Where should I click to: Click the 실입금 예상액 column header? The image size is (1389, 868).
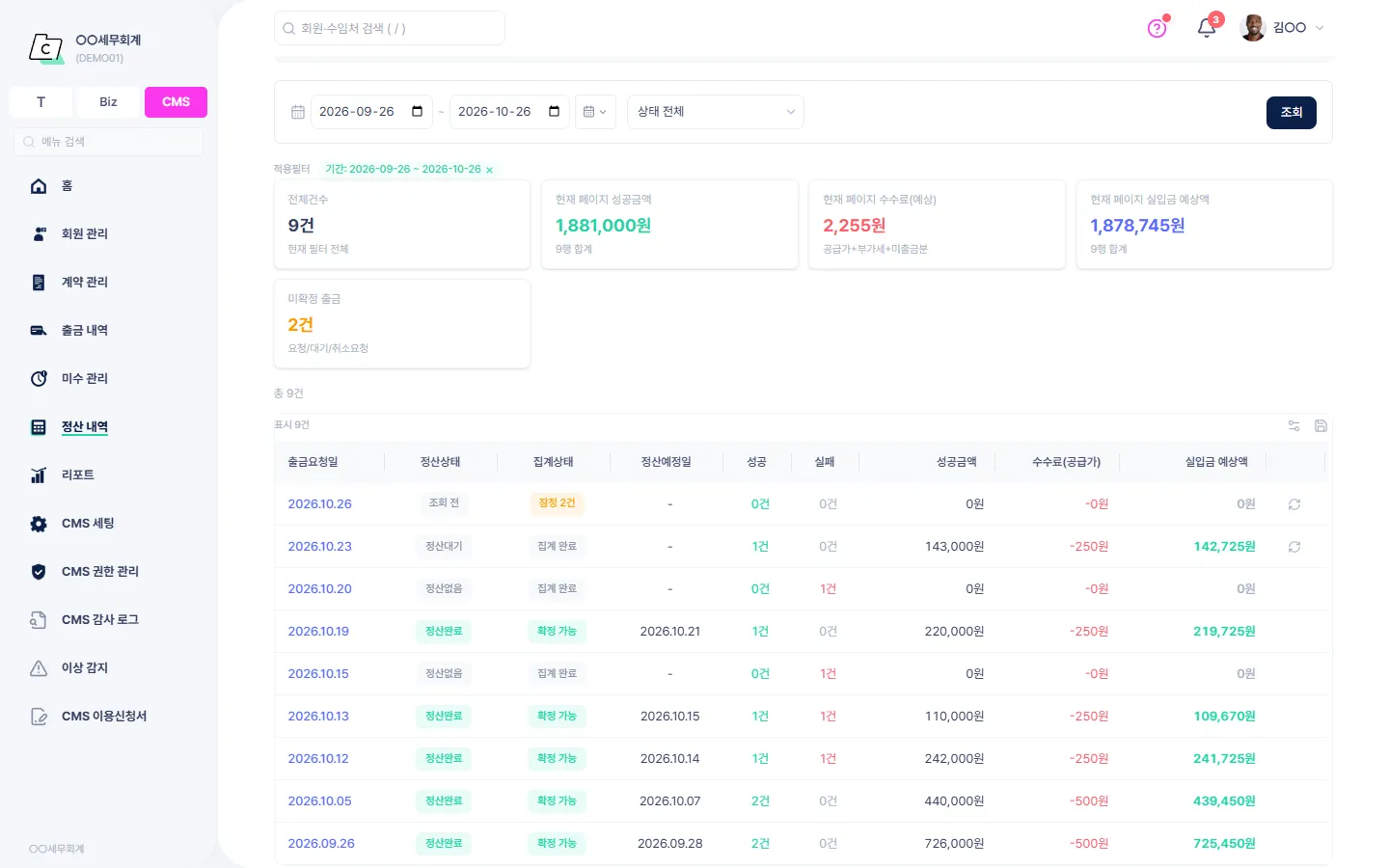tap(1216, 462)
